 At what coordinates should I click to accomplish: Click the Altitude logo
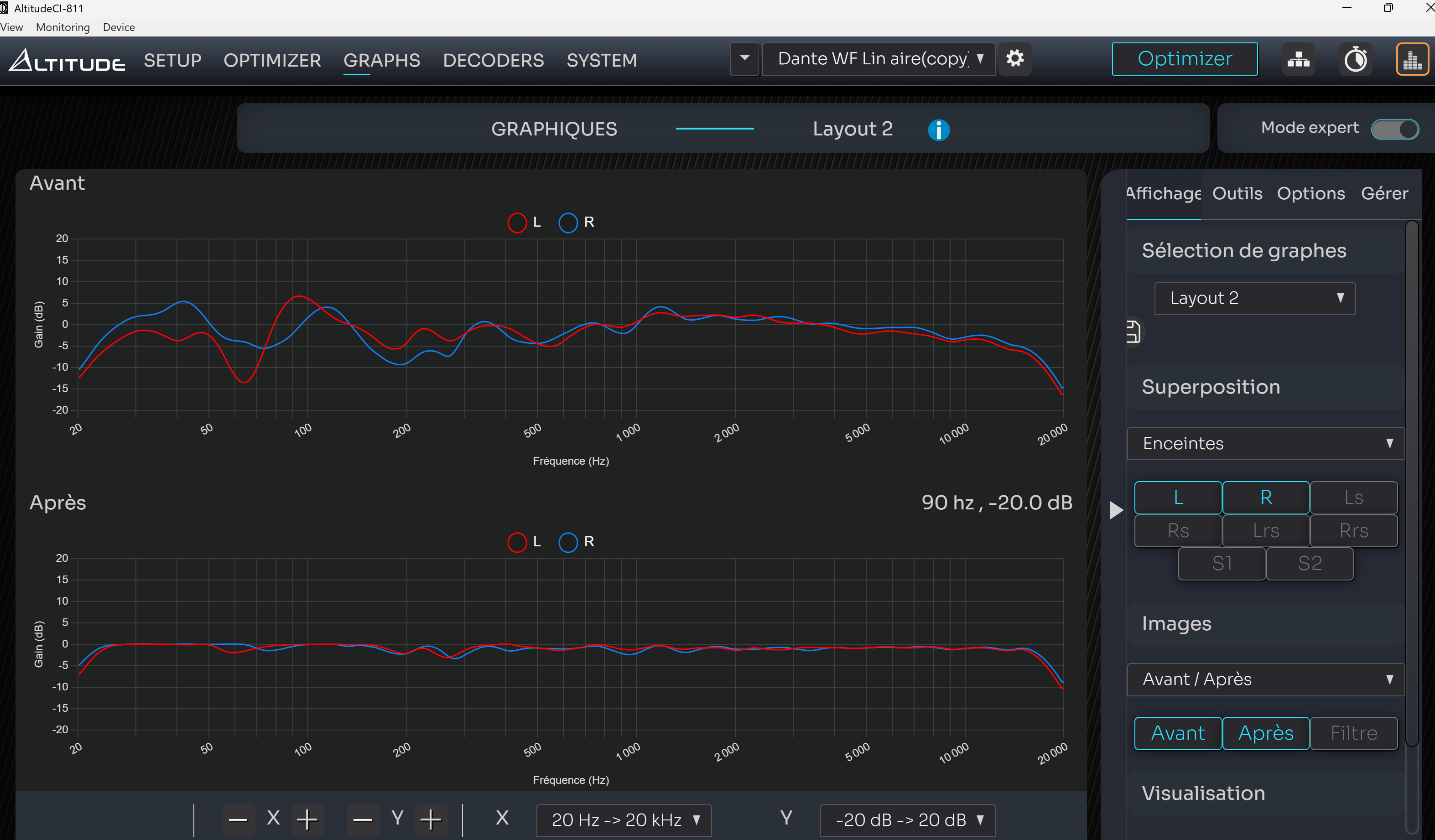tap(67, 60)
